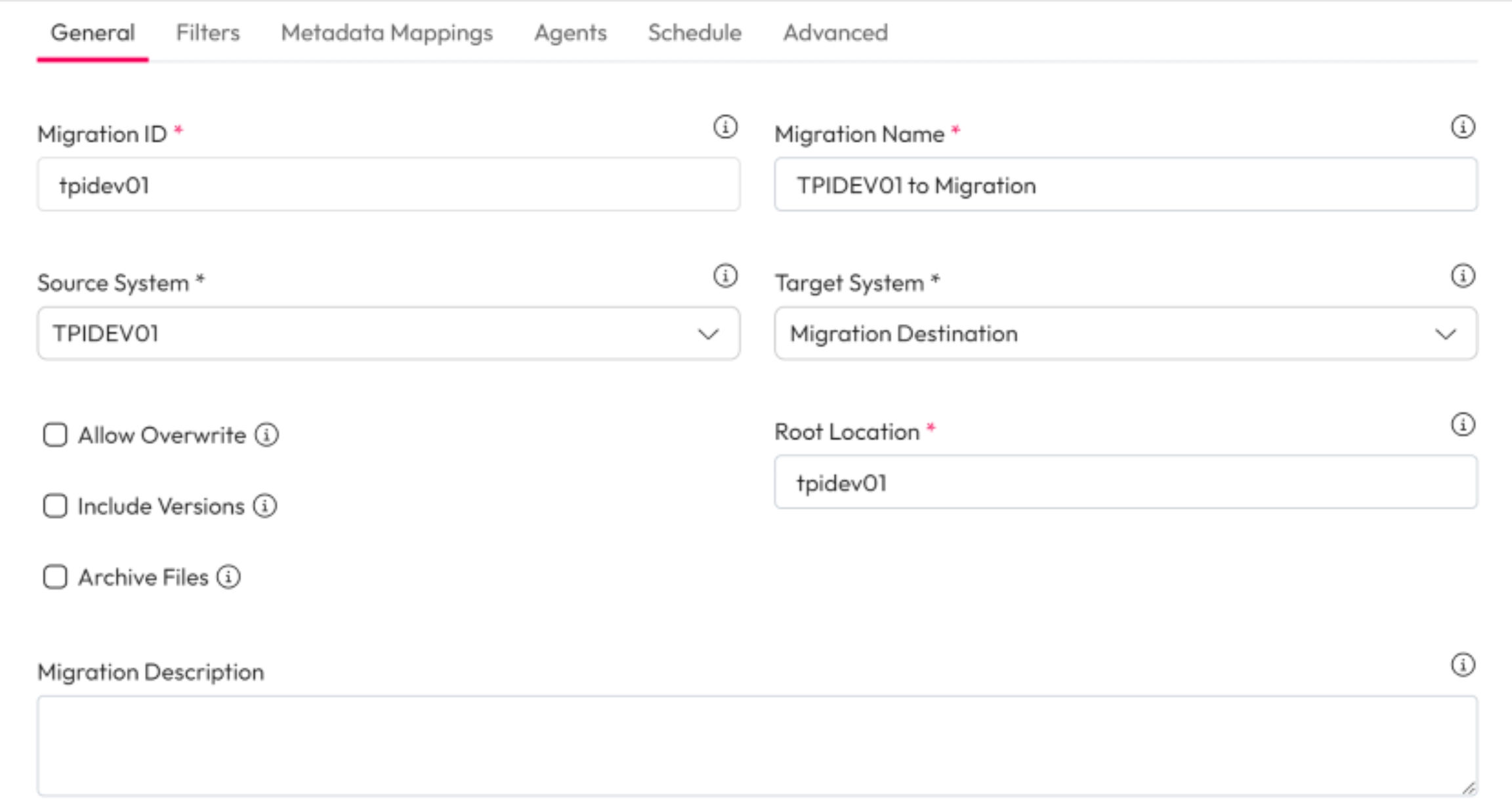Focus the Root Location input field
The width and height of the screenshot is (1512, 809).
click(x=1125, y=483)
